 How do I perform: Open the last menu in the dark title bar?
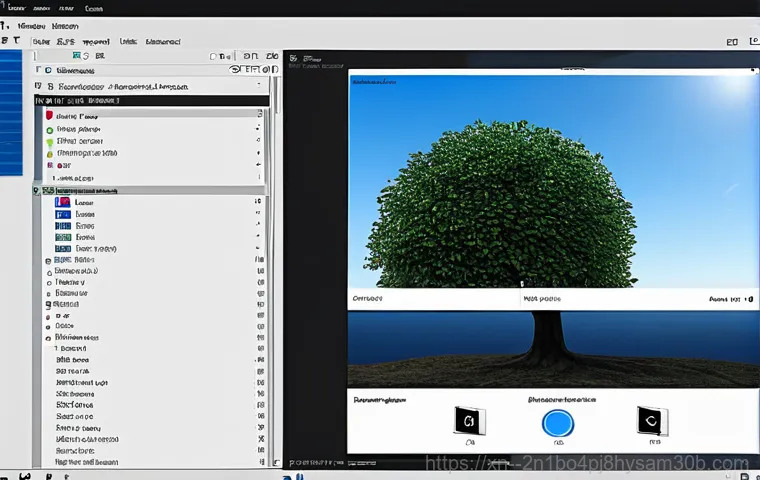pos(94,9)
